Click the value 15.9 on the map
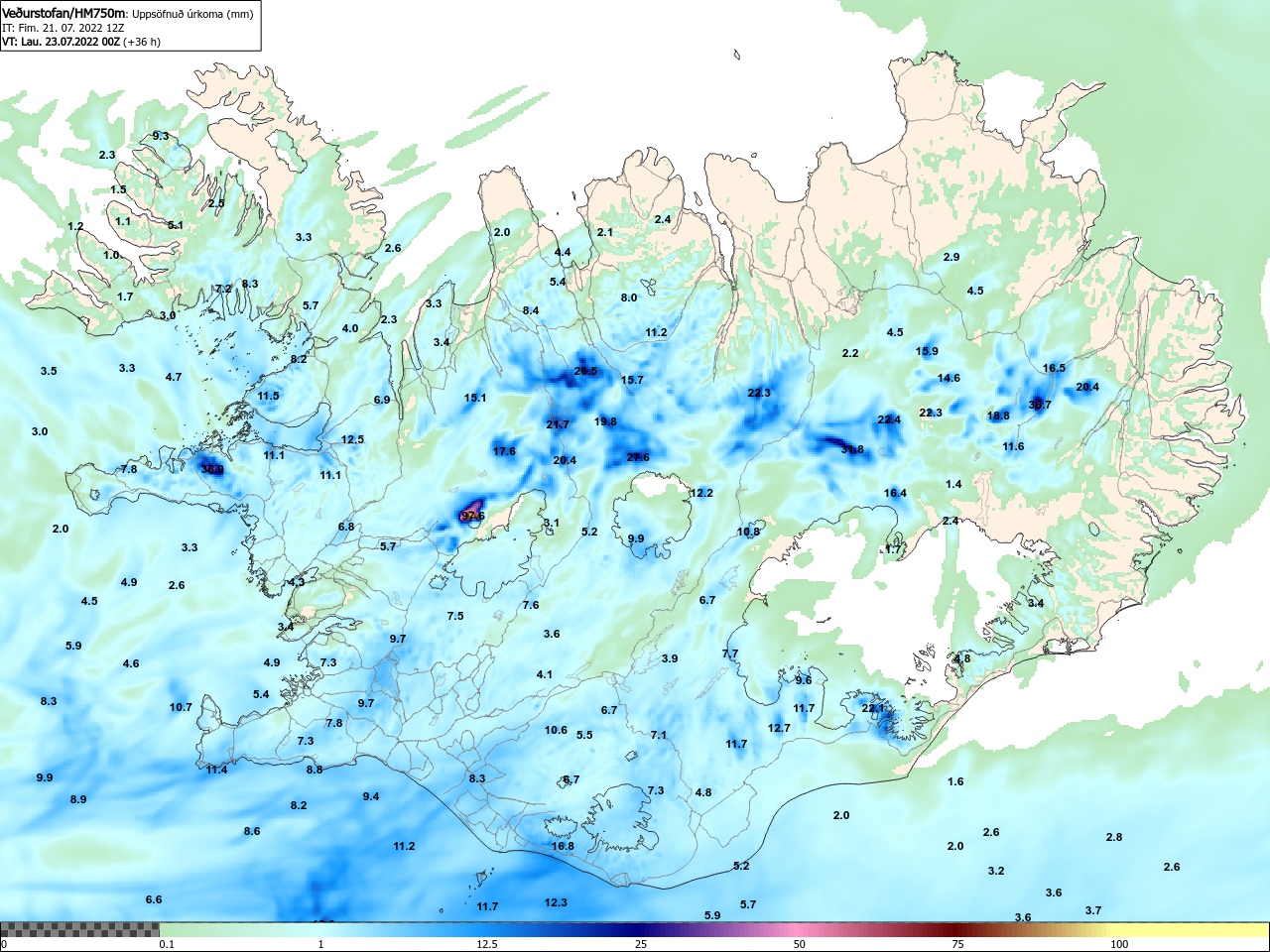The width and height of the screenshot is (1270, 952). click(x=927, y=351)
